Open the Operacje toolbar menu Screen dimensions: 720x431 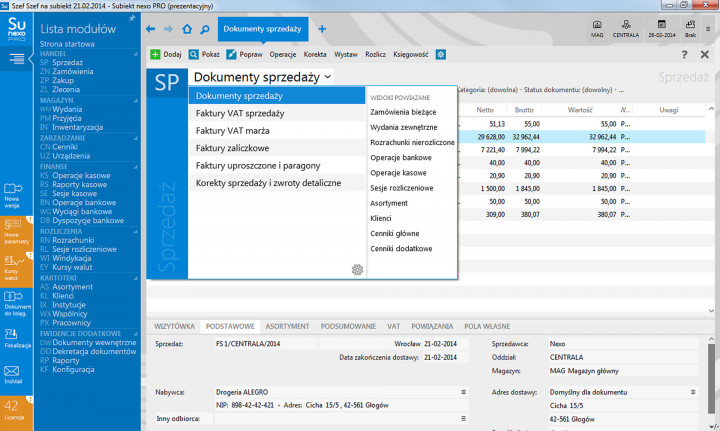click(x=283, y=54)
